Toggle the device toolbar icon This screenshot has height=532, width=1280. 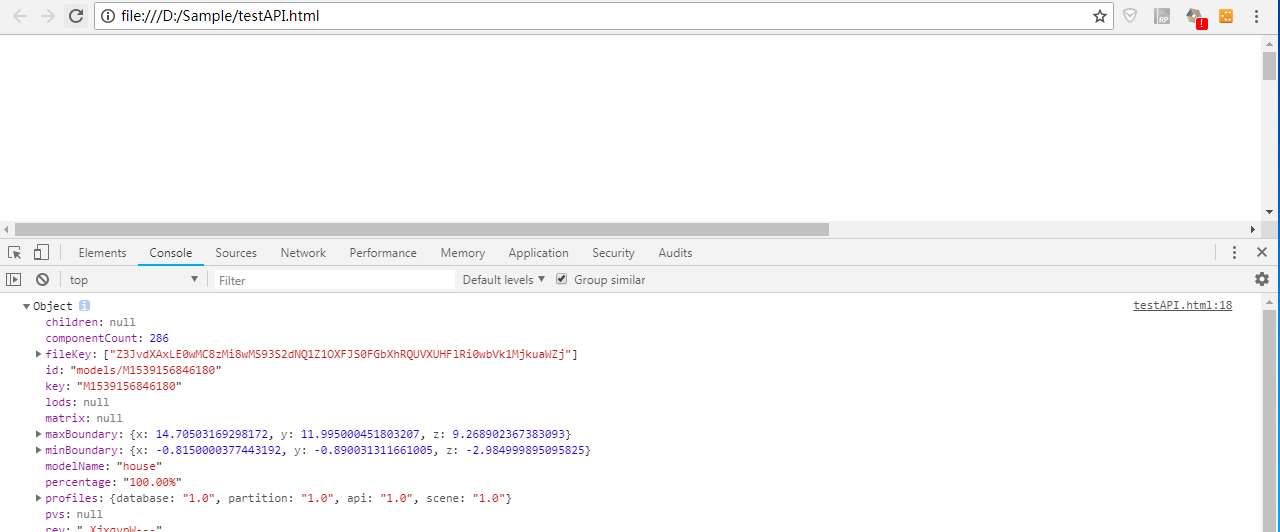[41, 253]
